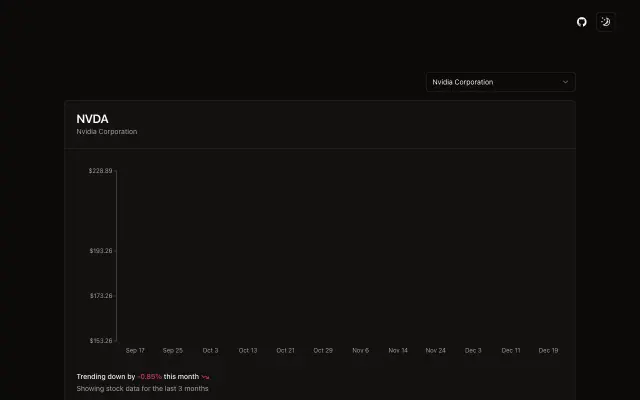Click the Oct 29 date label
This screenshot has width=640, height=400.
(323, 350)
